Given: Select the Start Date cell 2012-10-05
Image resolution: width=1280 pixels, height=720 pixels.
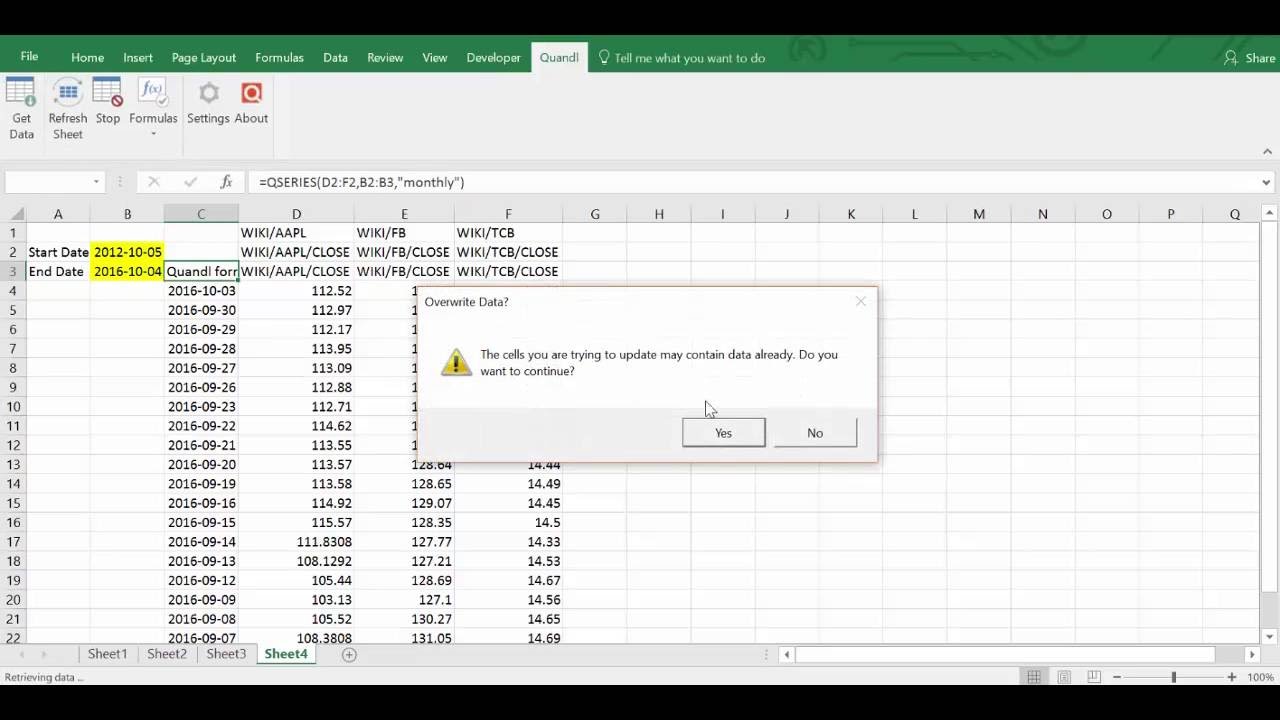Looking at the screenshot, I should [127, 252].
